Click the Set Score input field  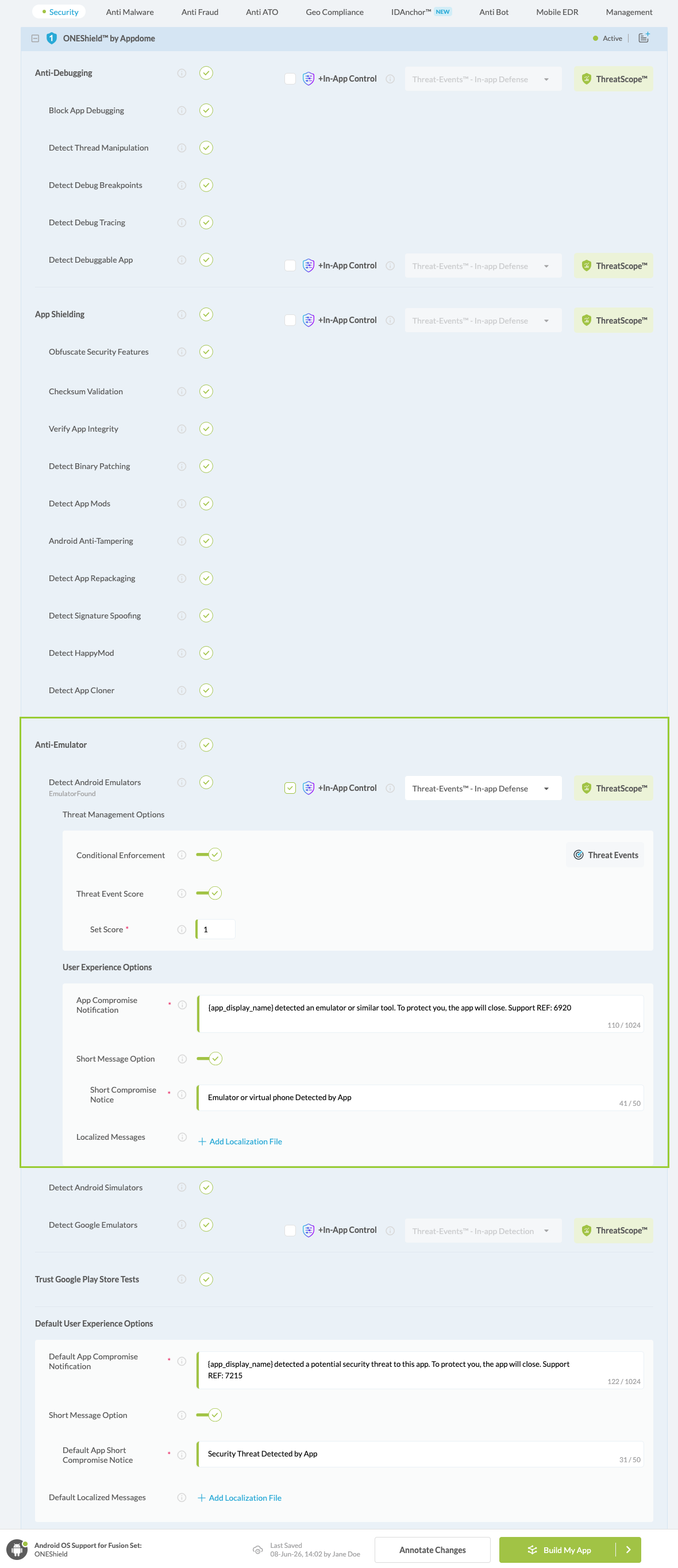click(x=216, y=929)
